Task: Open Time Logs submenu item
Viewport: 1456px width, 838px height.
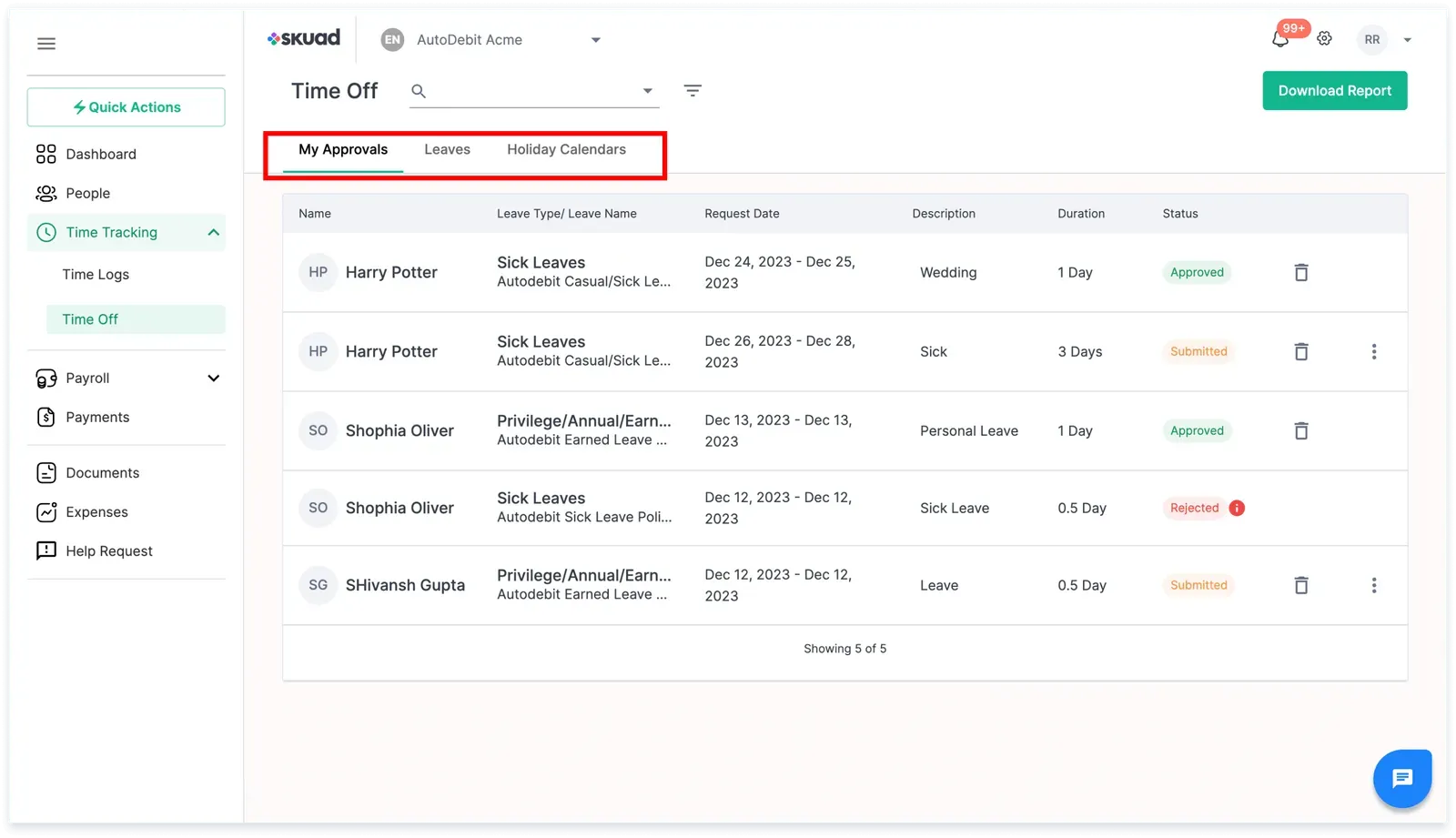Action: (x=96, y=274)
